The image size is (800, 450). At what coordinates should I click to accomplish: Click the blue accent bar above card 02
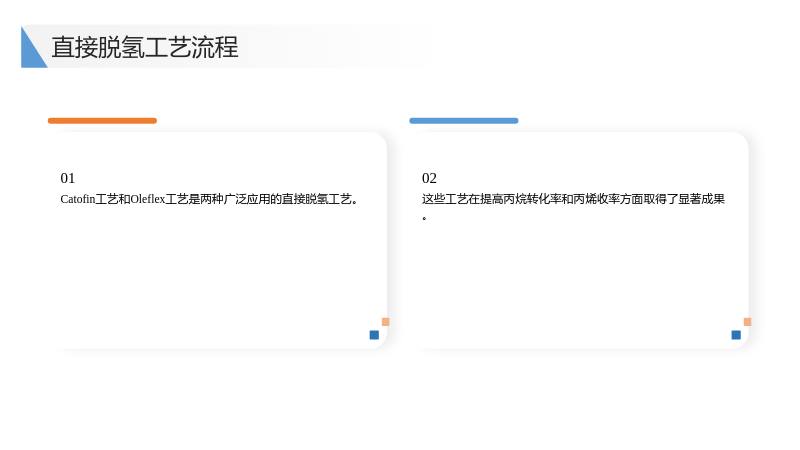click(x=464, y=121)
